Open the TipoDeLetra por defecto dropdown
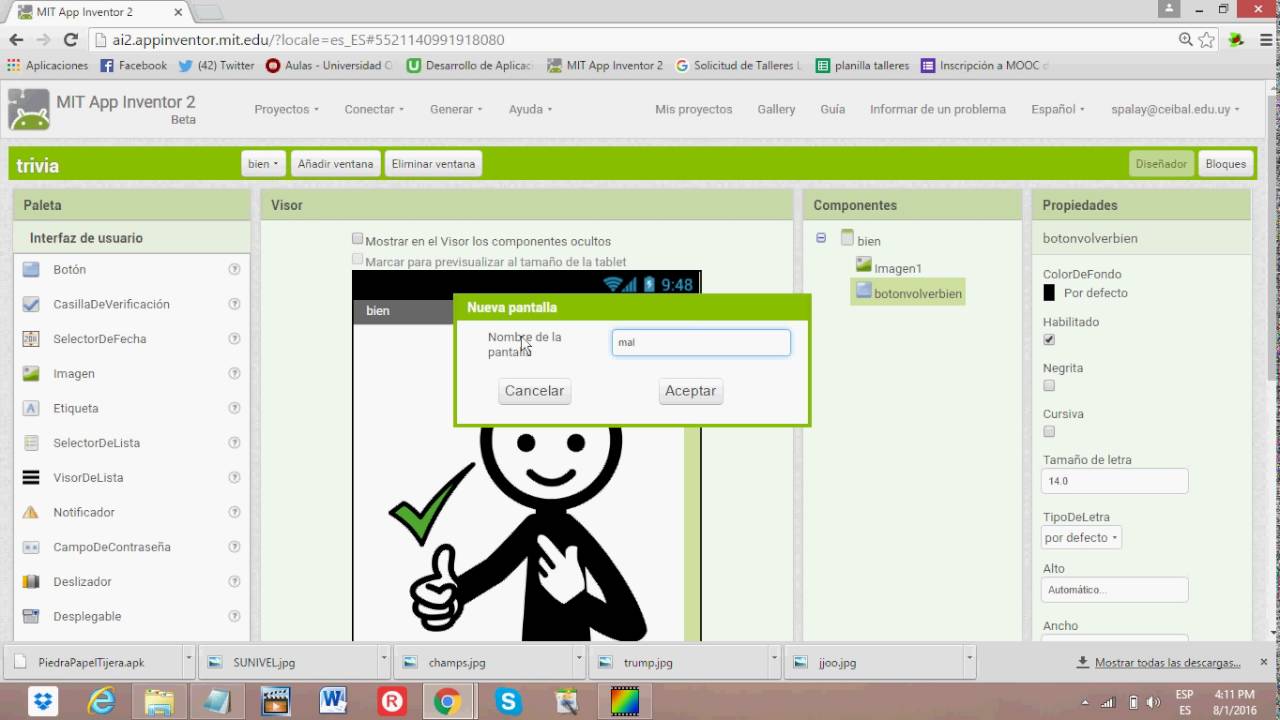The image size is (1280, 720). coord(1081,538)
